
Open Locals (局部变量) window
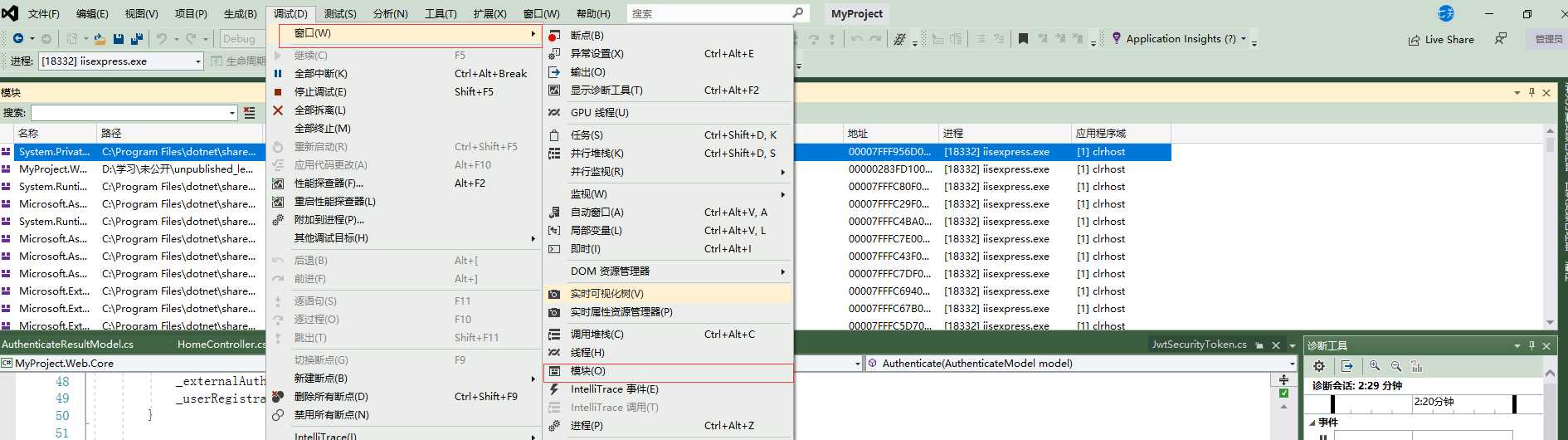point(669,230)
